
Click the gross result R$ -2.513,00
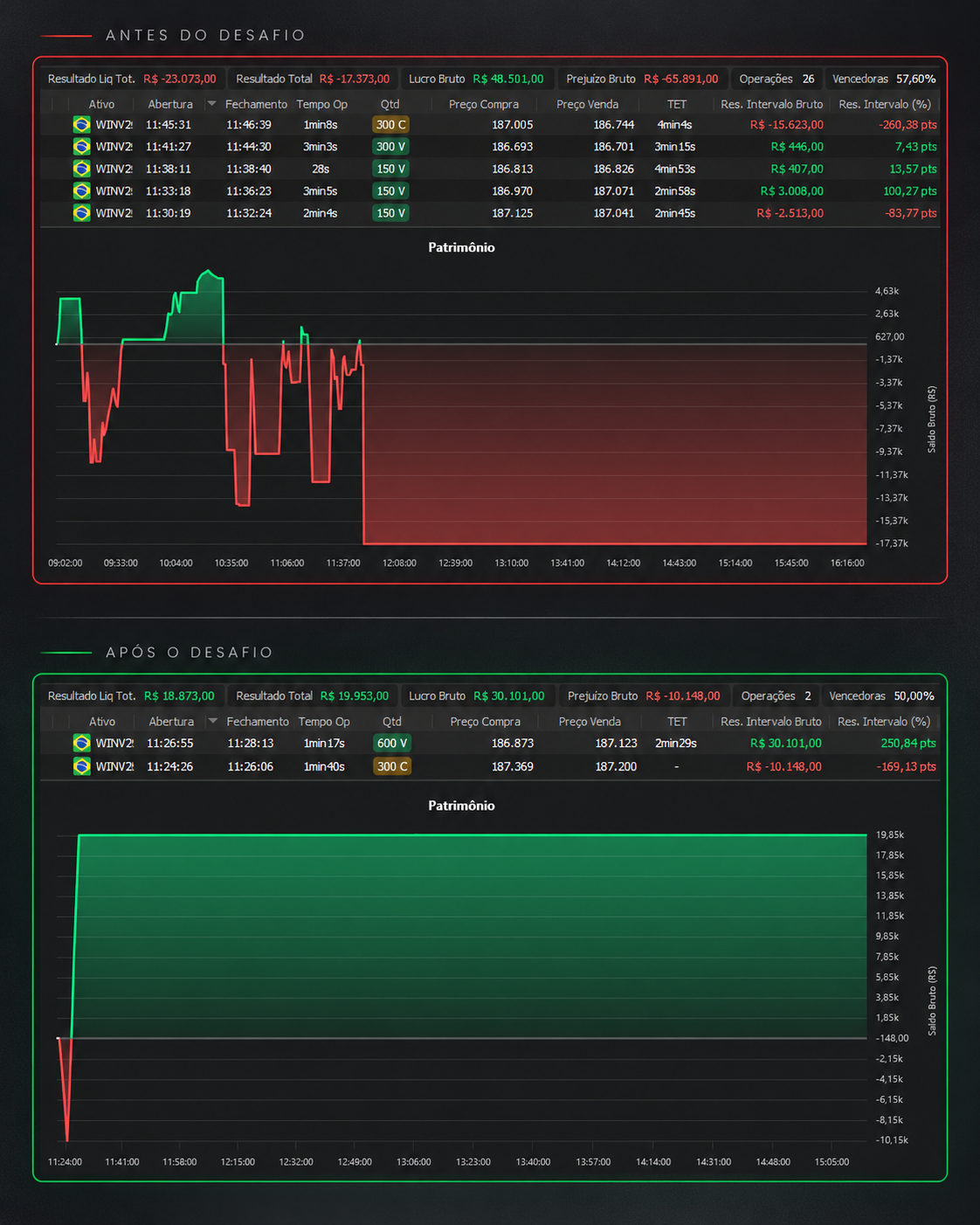[790, 213]
